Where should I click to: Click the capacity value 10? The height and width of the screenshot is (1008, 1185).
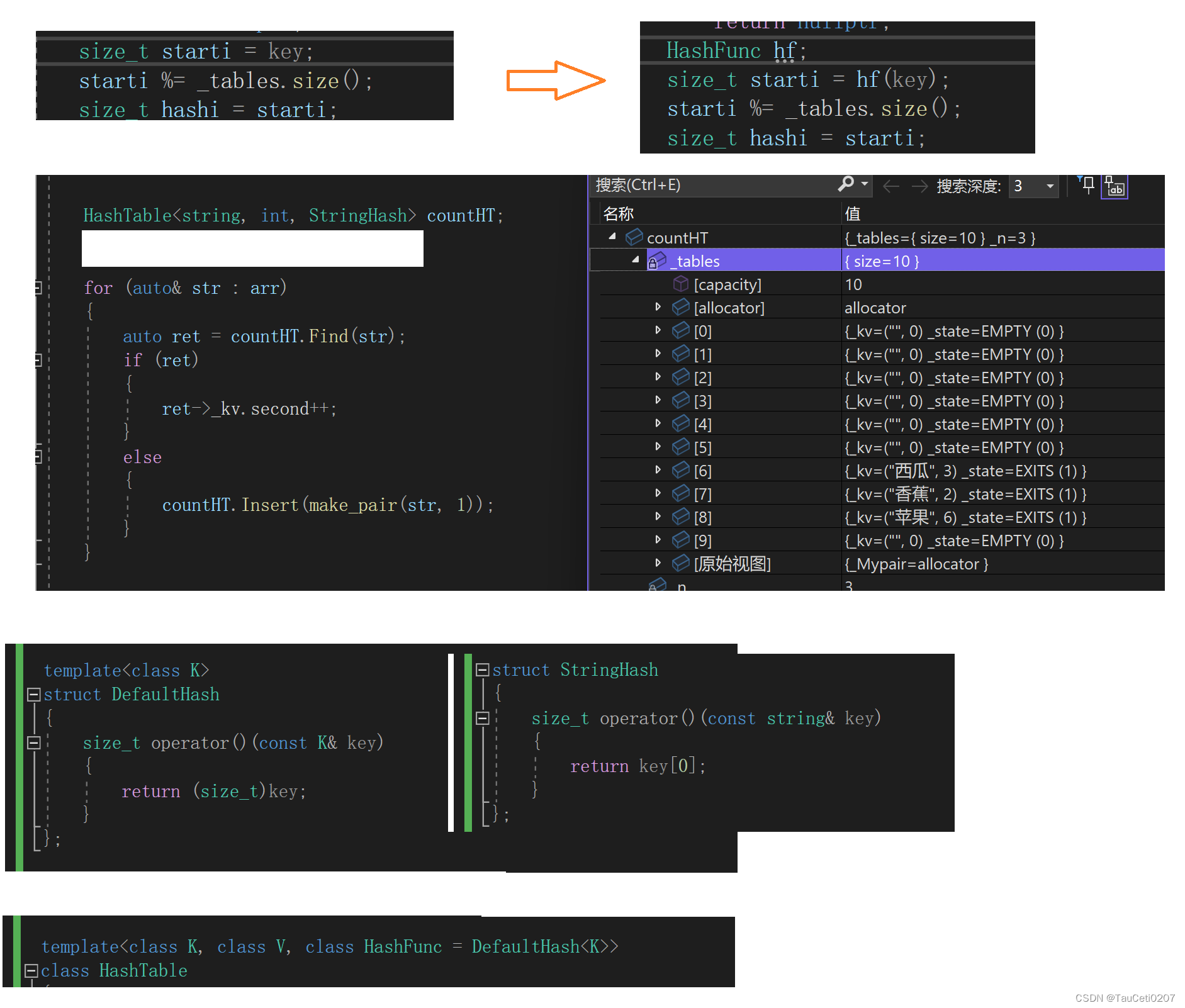pos(853,284)
